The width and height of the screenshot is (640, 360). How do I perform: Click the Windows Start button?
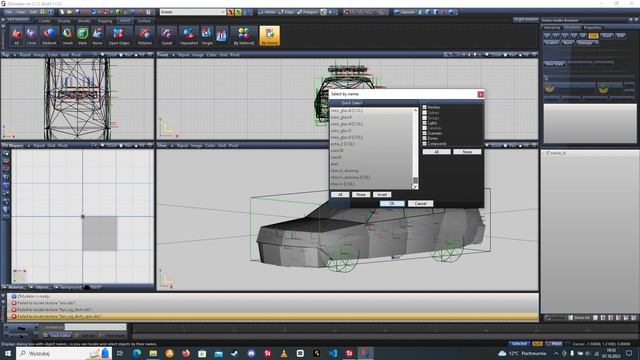(8, 353)
